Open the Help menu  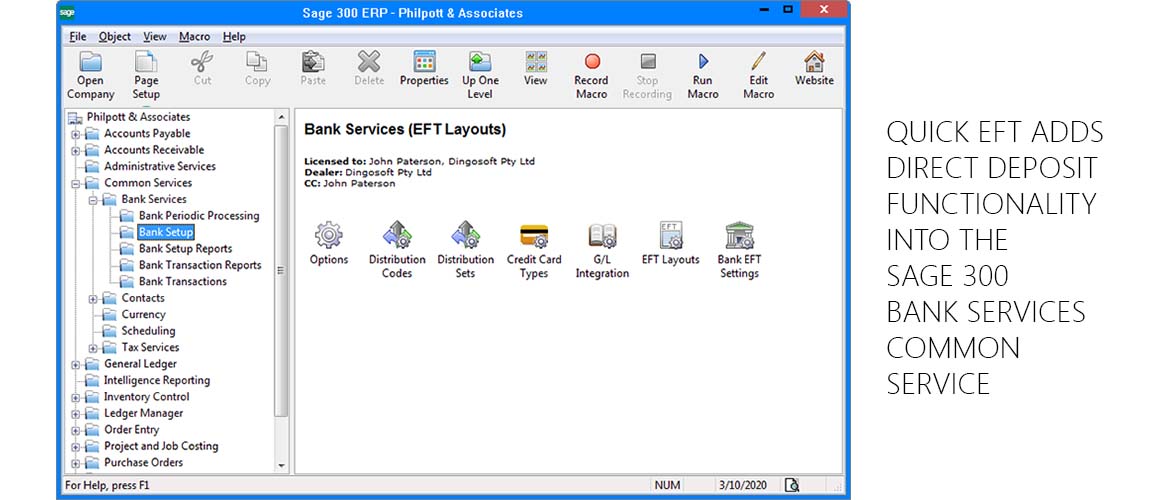pyautogui.click(x=234, y=37)
